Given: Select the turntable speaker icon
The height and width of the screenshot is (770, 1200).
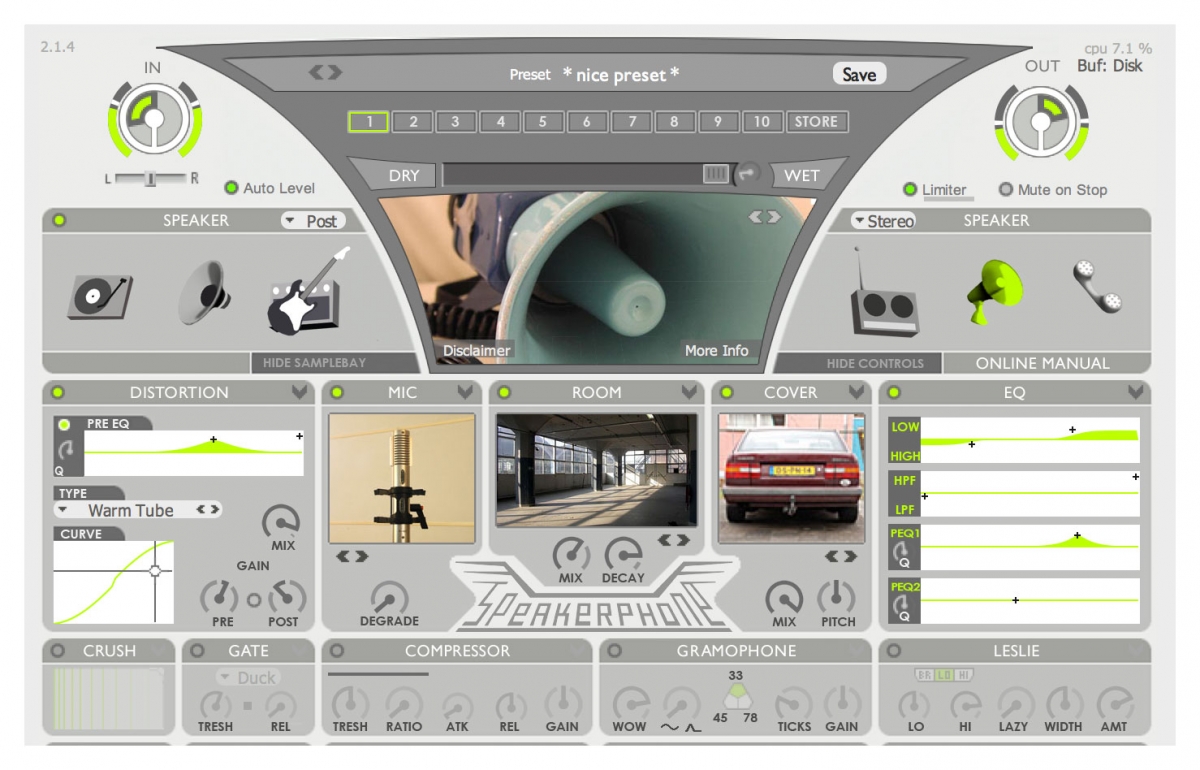Looking at the screenshot, I should 101,296.
